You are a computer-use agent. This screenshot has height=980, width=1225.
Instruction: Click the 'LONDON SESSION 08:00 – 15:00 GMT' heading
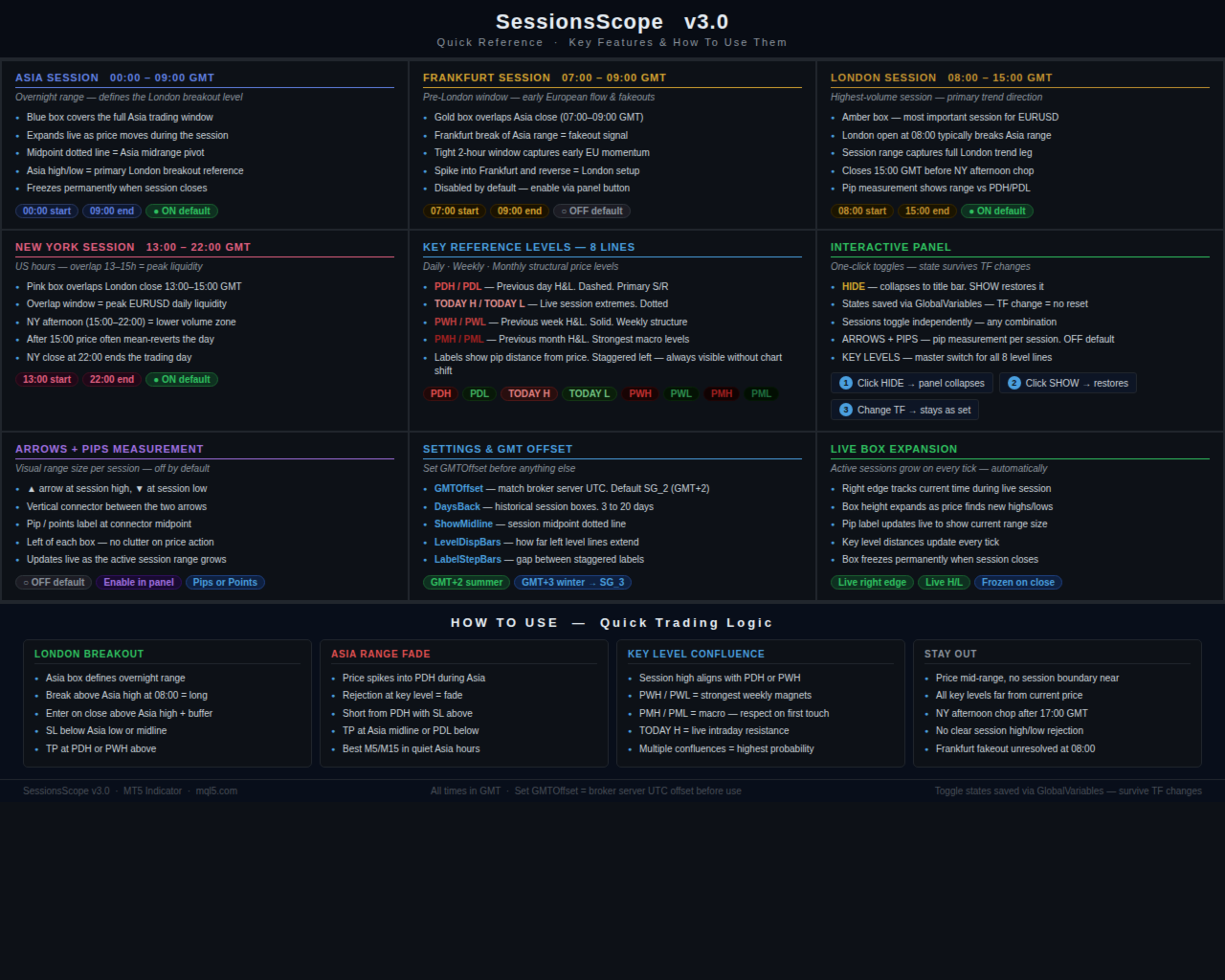click(942, 78)
